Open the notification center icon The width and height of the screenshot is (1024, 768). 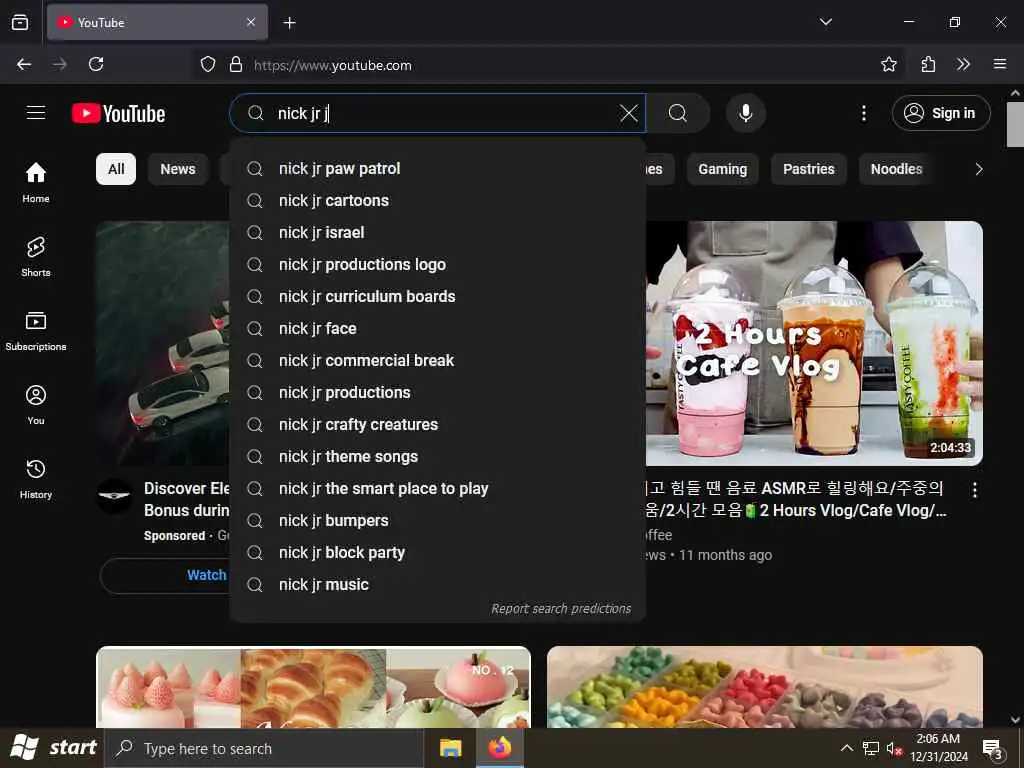tap(992, 748)
